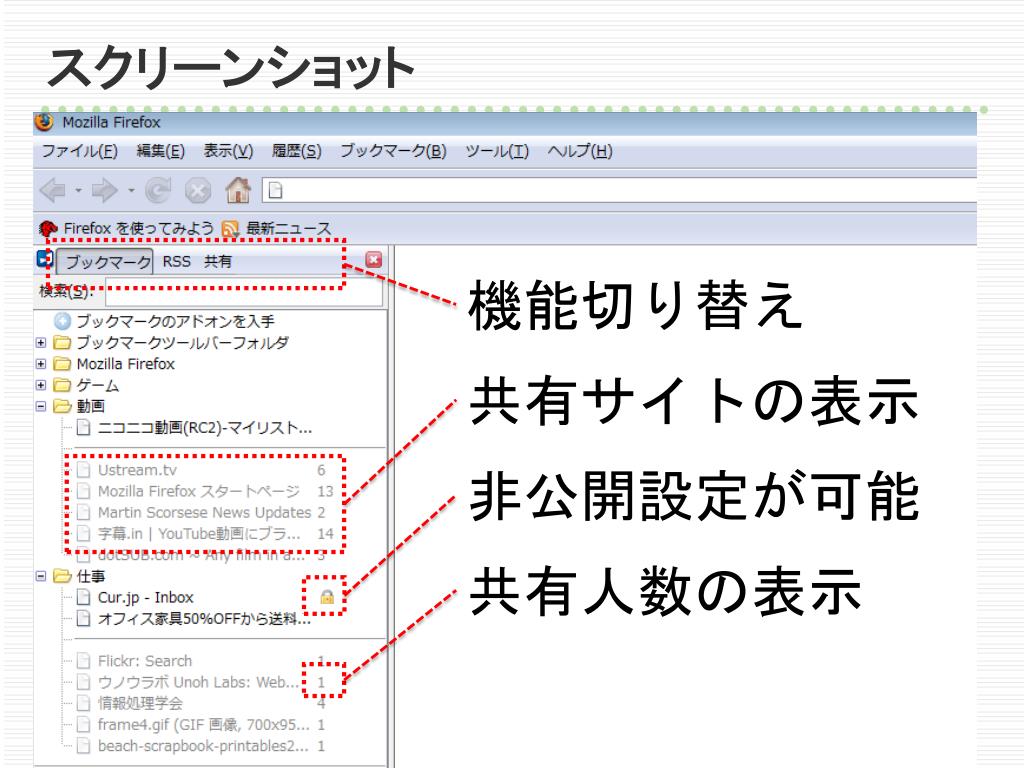This screenshot has width=1024, height=768.
Task: Expand the Mozilla Firefox folder
Action: (40, 364)
